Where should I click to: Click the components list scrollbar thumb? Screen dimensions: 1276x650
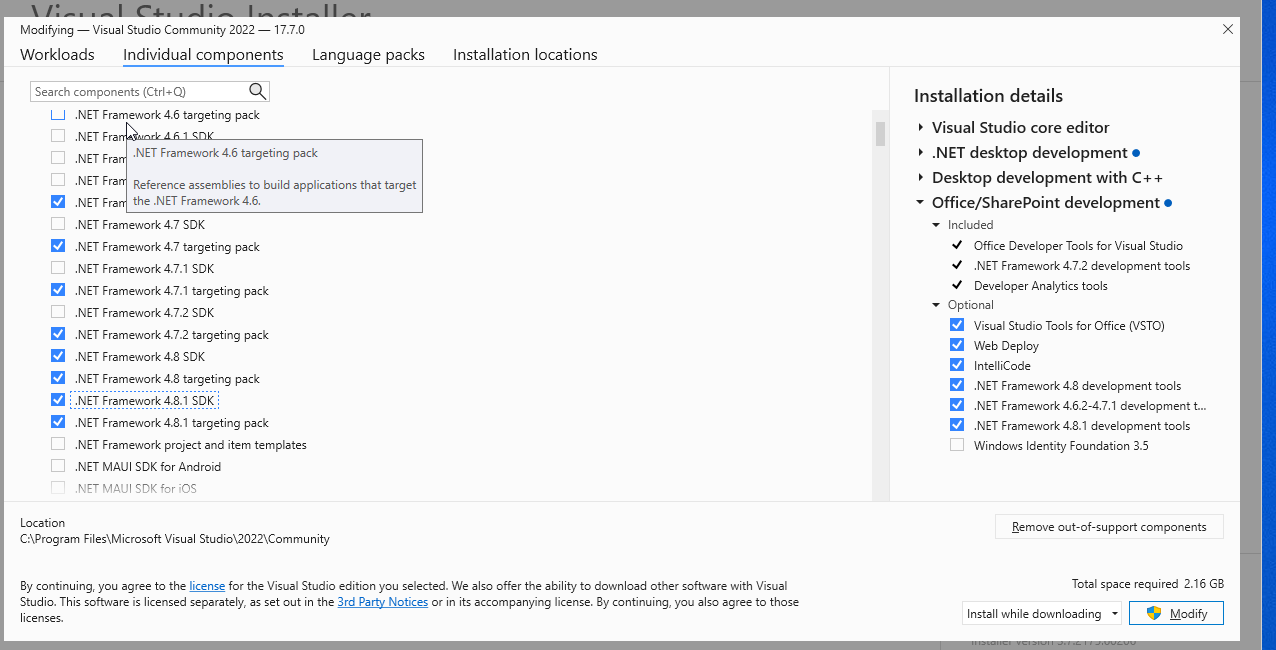pyautogui.click(x=880, y=134)
